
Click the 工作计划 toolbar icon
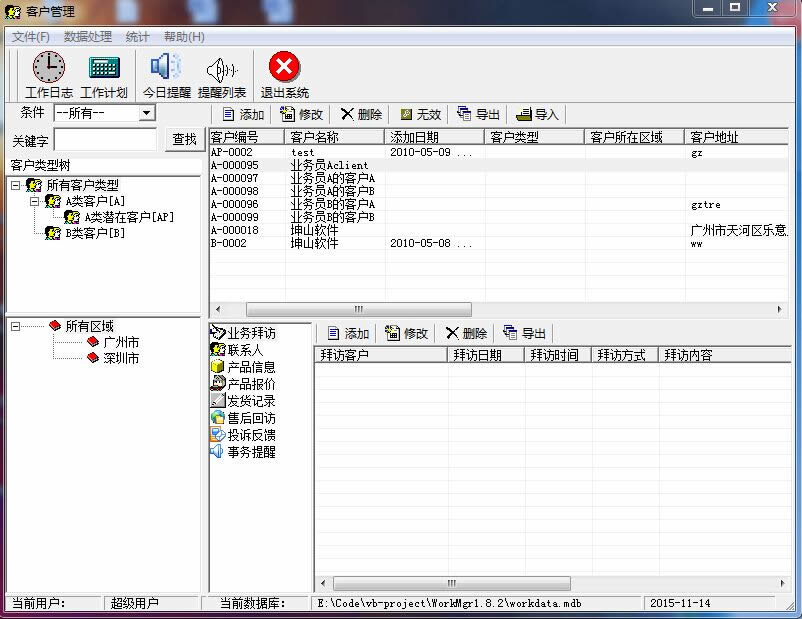click(x=104, y=68)
